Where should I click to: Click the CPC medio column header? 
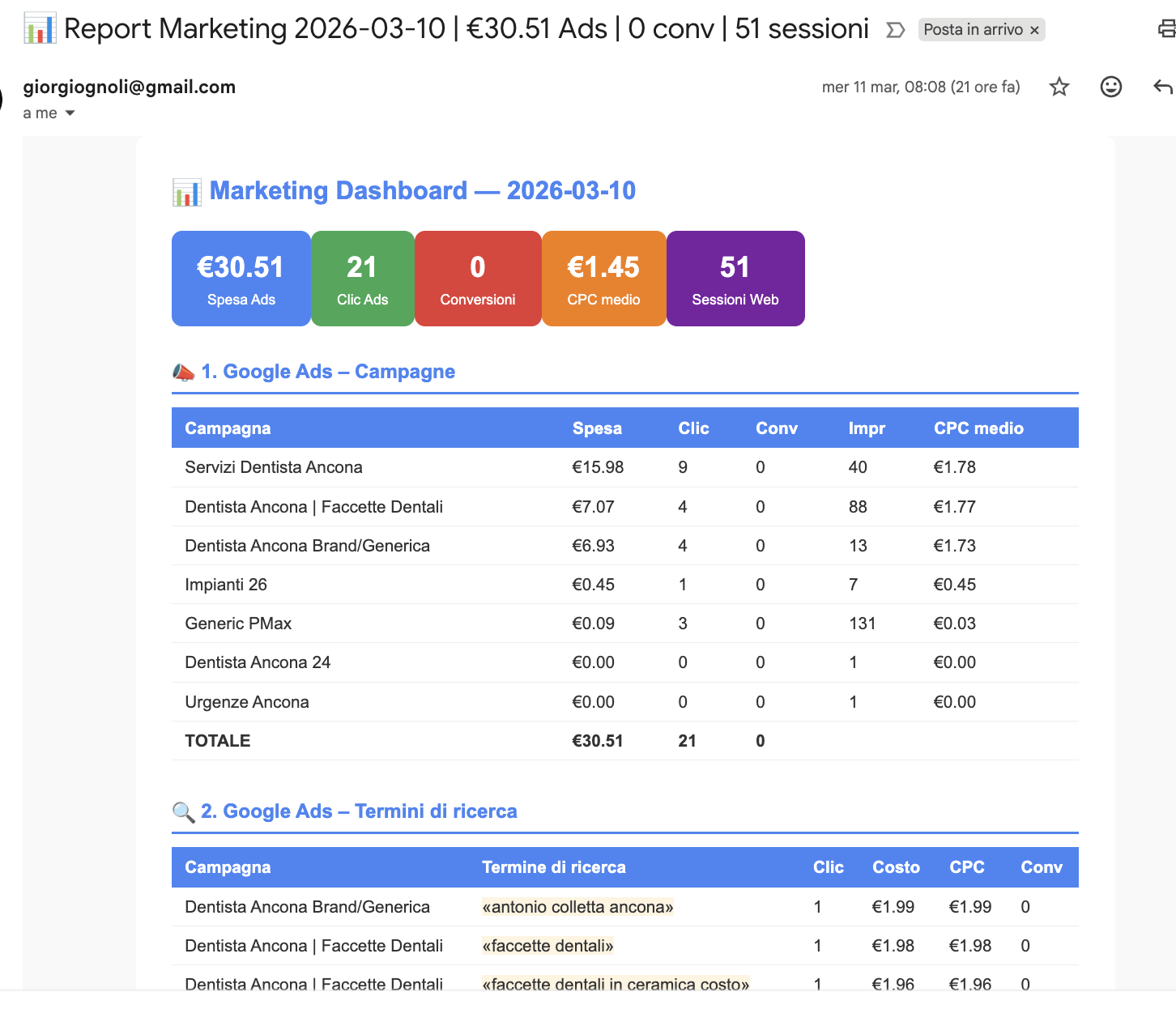pyautogui.click(x=978, y=428)
